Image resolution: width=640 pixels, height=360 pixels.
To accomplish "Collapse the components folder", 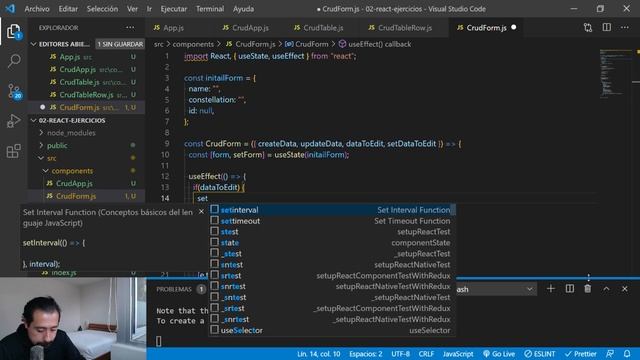I will click(46, 171).
